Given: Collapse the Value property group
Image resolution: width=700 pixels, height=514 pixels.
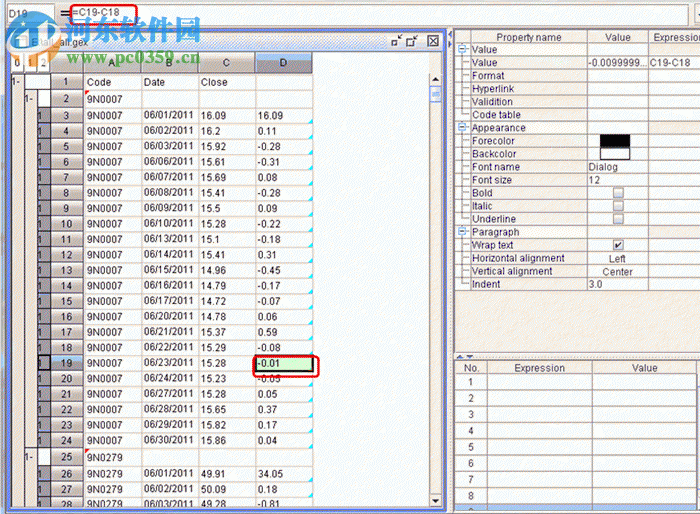Looking at the screenshot, I should point(463,49).
